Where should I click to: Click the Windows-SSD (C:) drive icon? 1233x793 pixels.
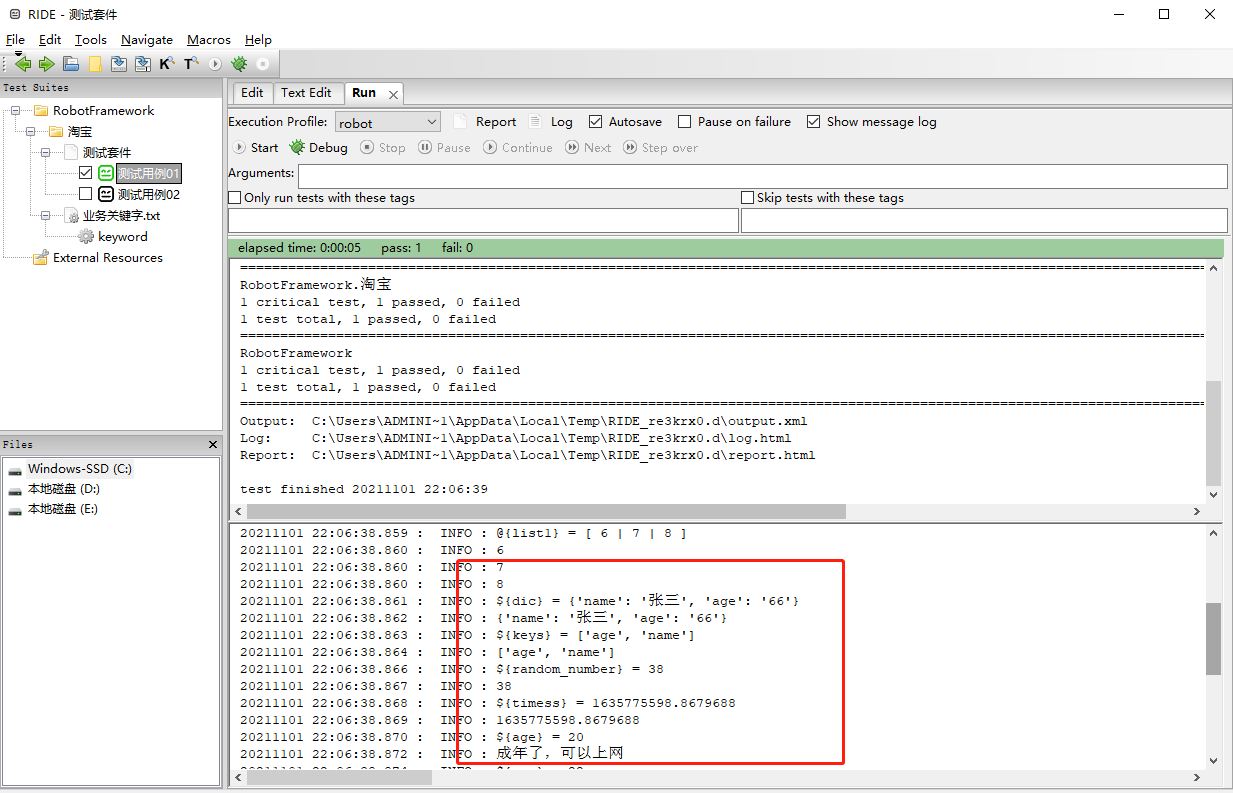(15, 469)
